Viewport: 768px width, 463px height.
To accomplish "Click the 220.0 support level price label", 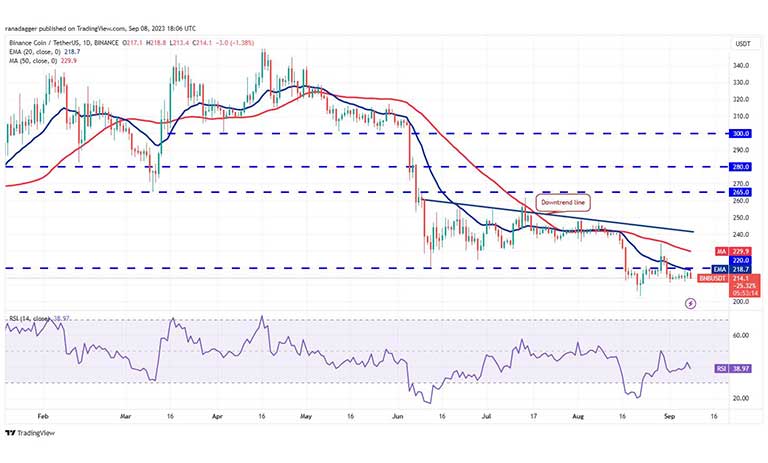I will [741, 261].
